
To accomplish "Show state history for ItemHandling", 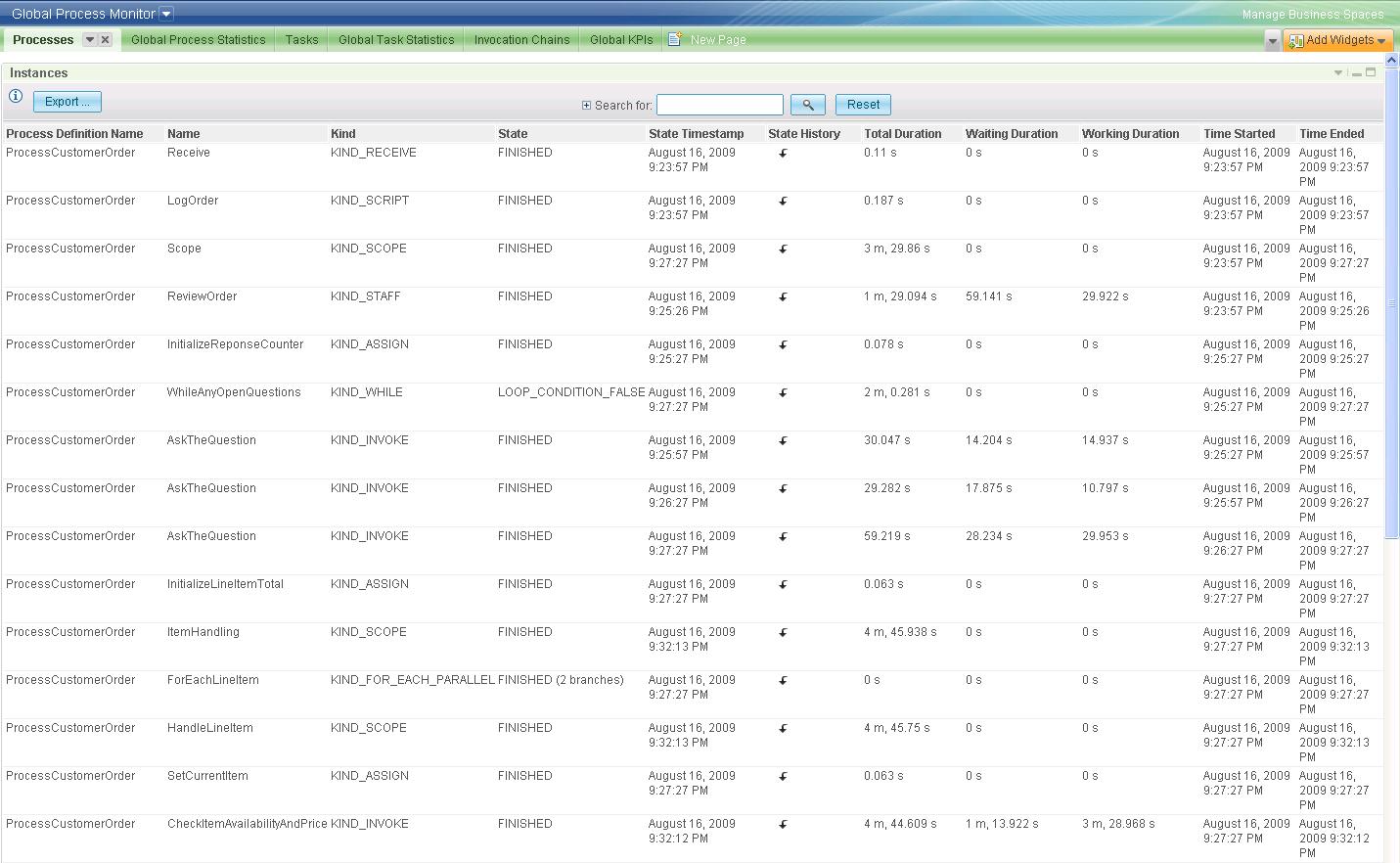I will point(783,633).
